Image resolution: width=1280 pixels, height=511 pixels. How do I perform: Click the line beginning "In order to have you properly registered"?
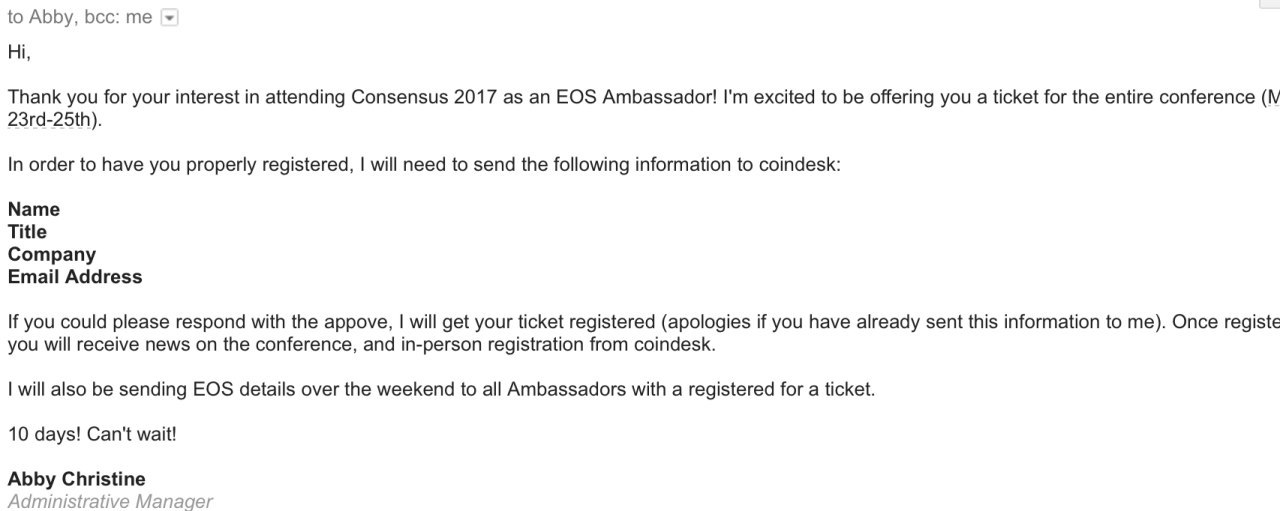click(200, 165)
